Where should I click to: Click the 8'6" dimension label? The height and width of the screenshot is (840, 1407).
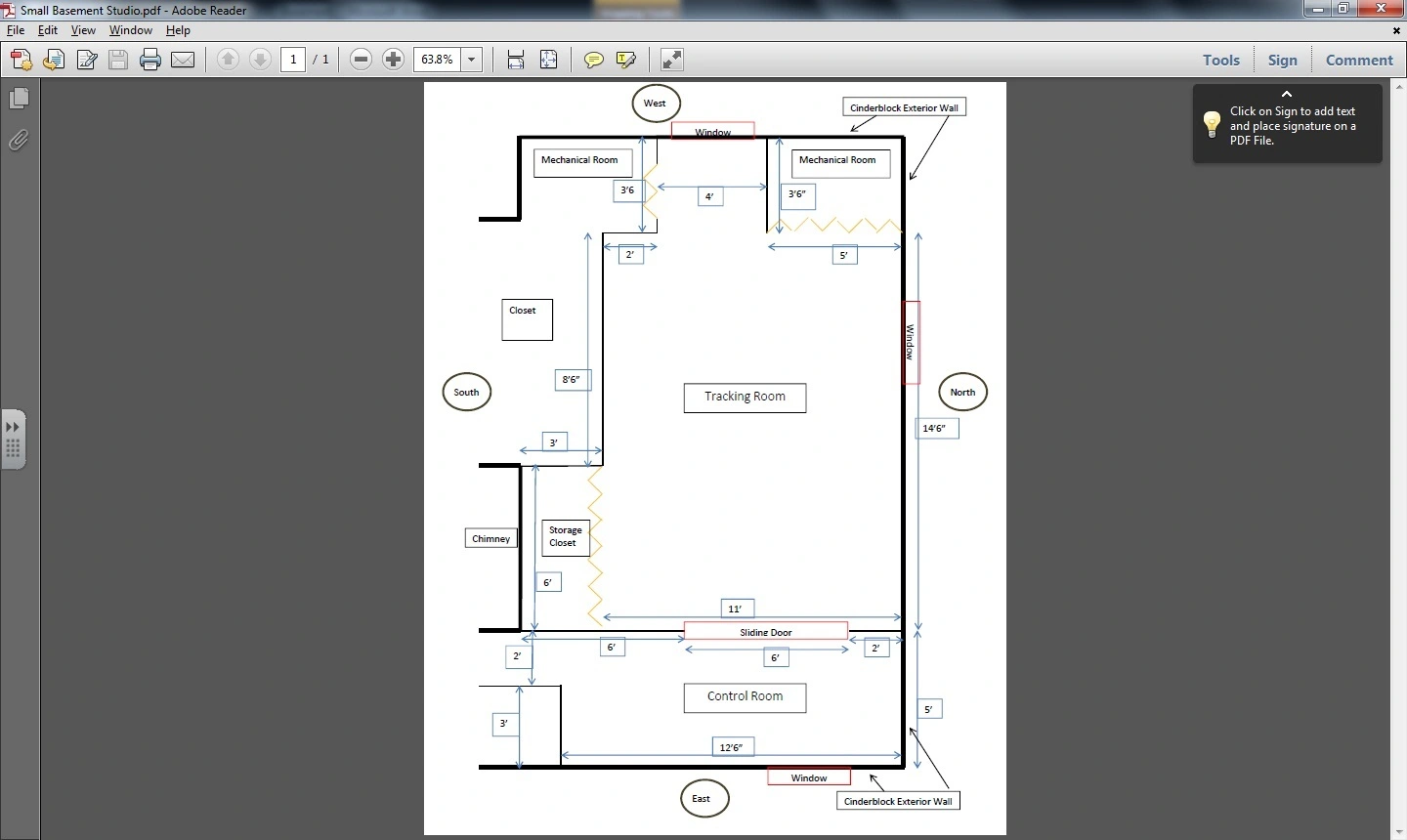pyautogui.click(x=573, y=379)
